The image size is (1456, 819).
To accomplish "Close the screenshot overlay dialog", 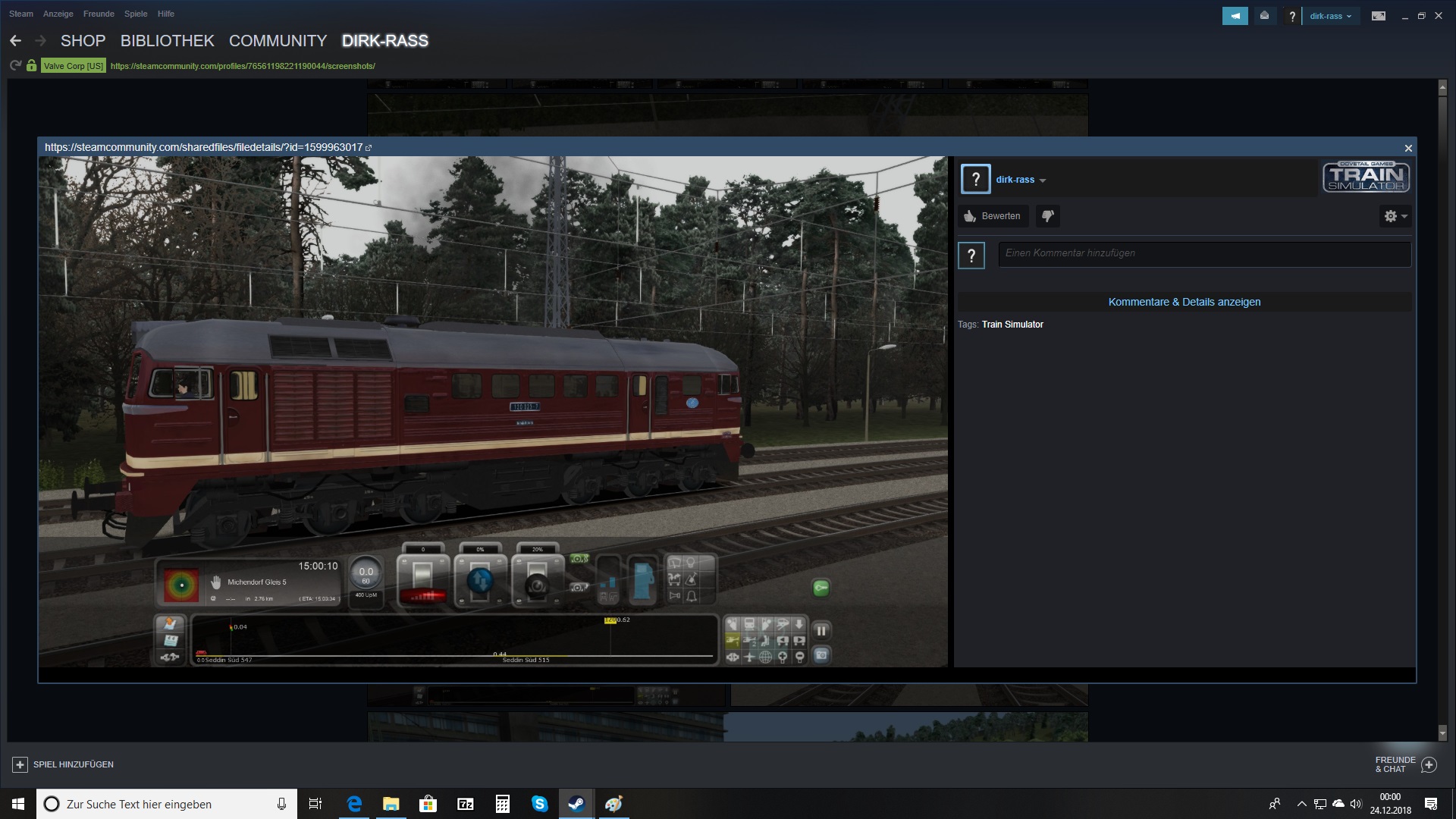I will click(1408, 148).
